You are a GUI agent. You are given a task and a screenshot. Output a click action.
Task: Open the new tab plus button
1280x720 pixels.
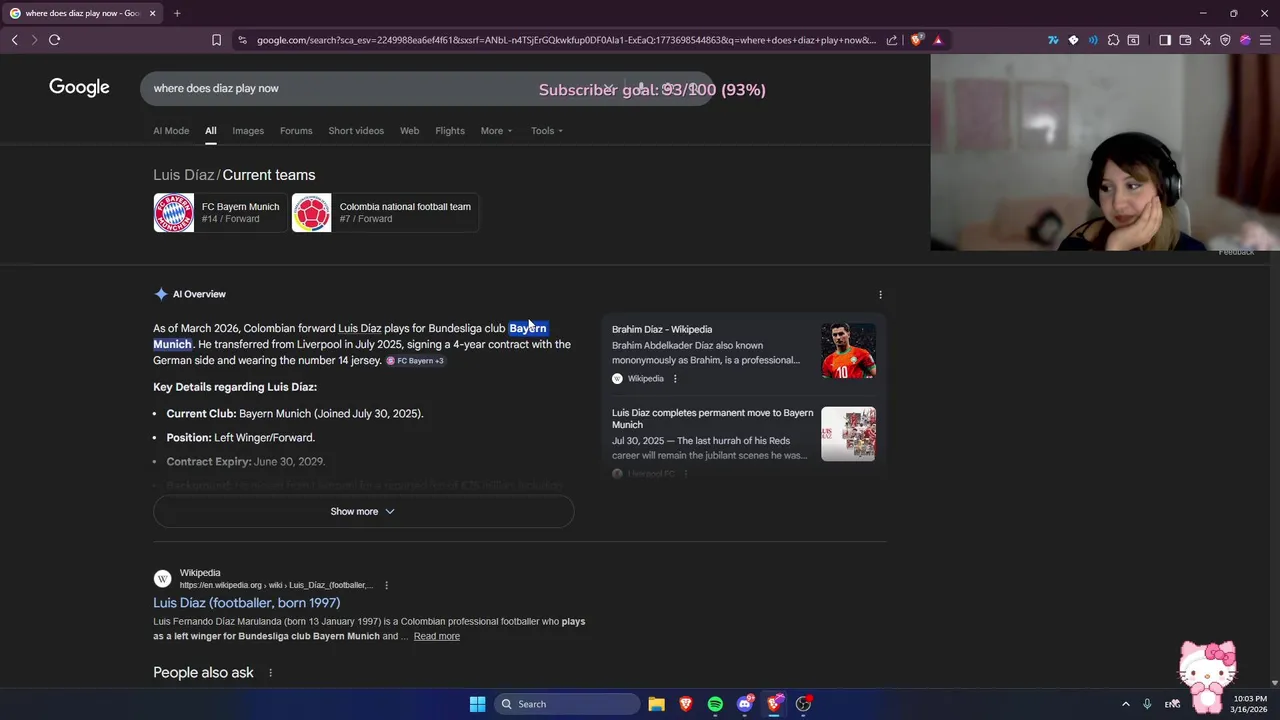point(177,13)
